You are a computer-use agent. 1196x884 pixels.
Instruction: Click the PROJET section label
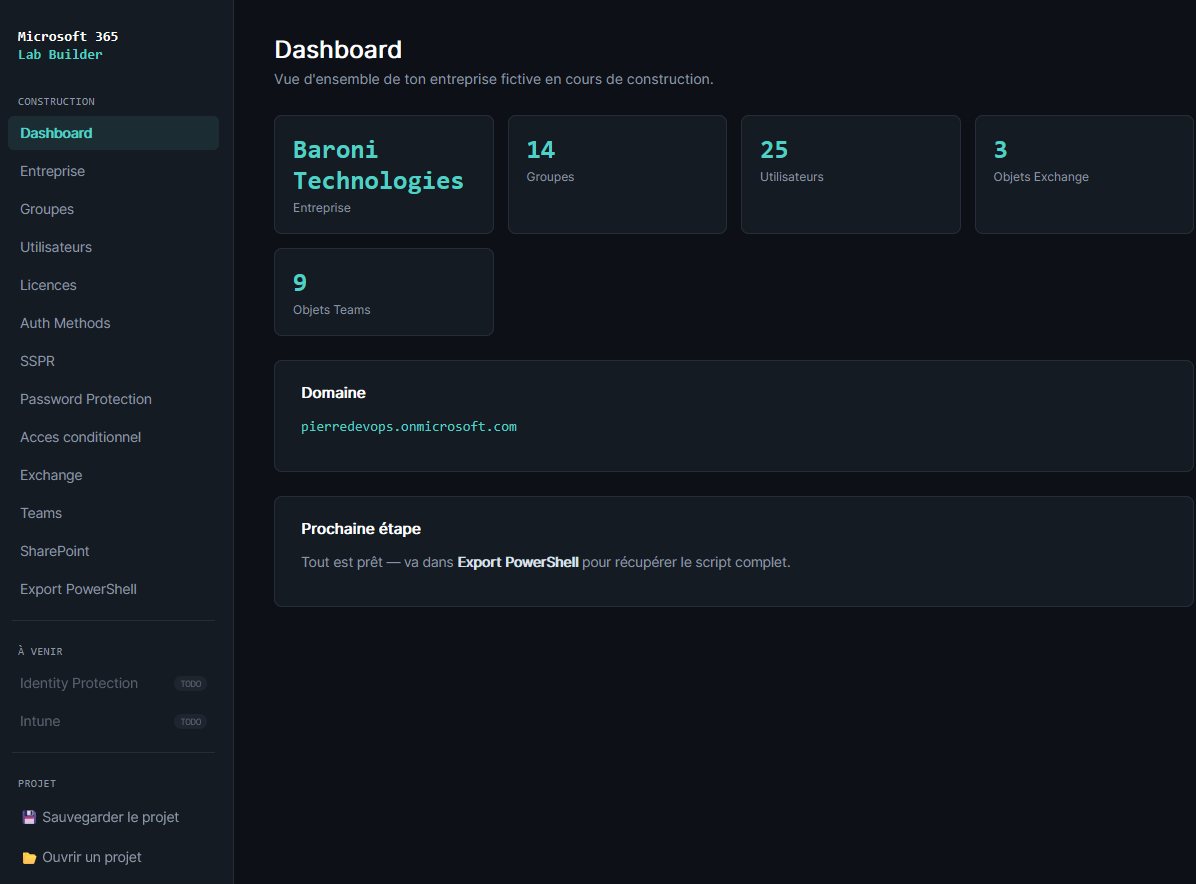[x=37, y=783]
